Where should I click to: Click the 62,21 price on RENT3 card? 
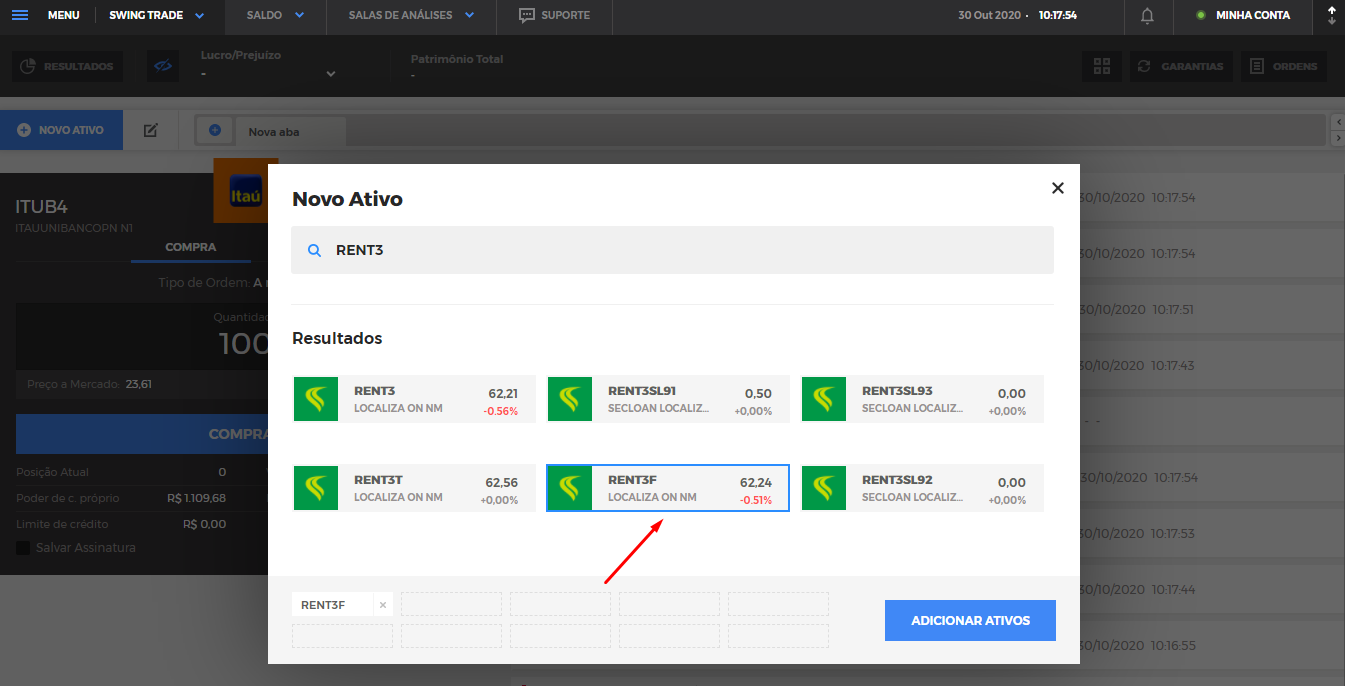pos(503,394)
